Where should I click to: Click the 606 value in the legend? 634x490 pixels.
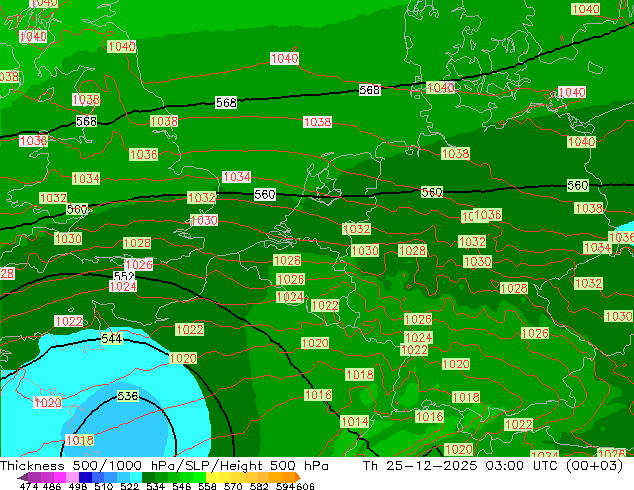tap(305, 486)
